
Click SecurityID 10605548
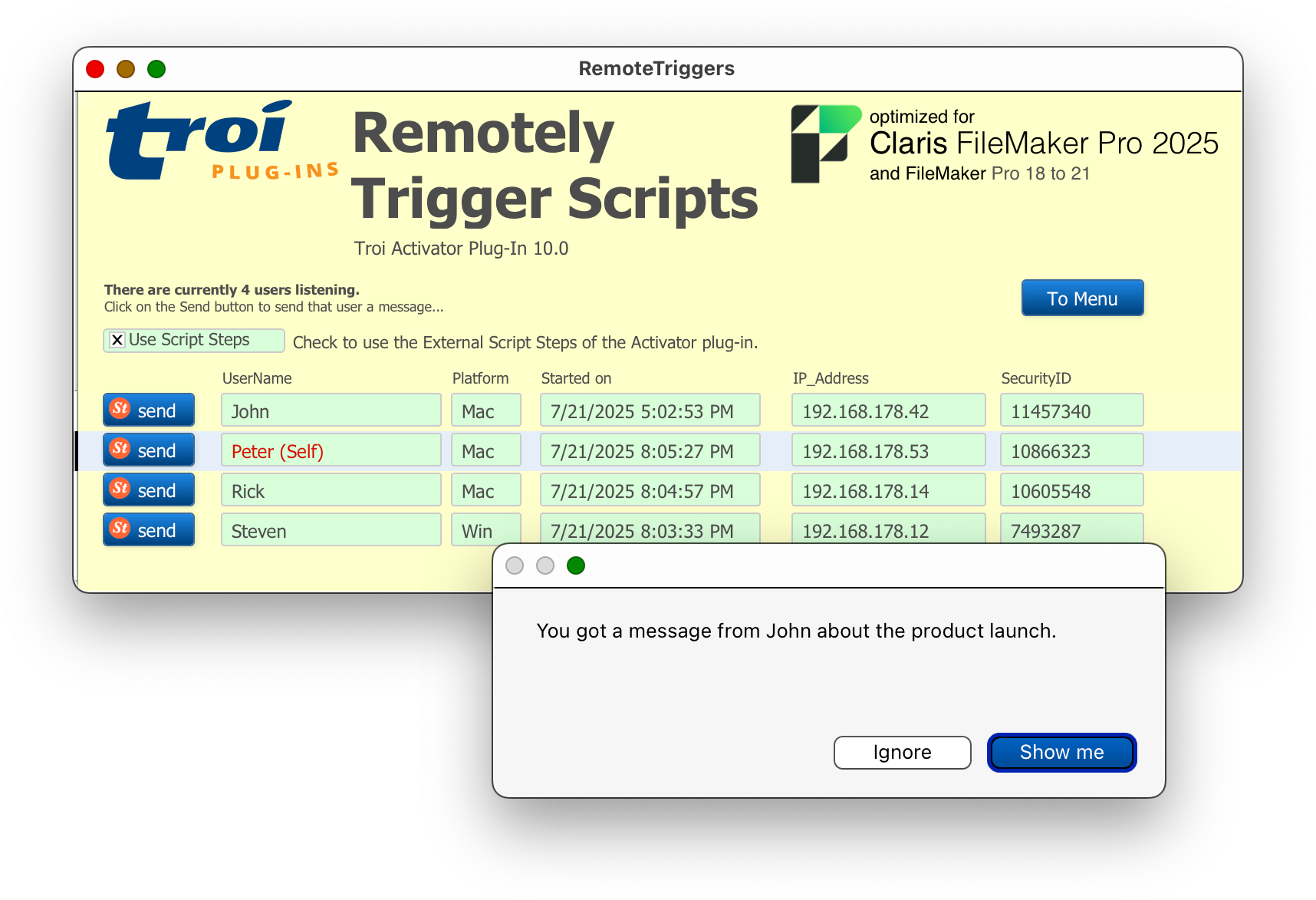1072,490
